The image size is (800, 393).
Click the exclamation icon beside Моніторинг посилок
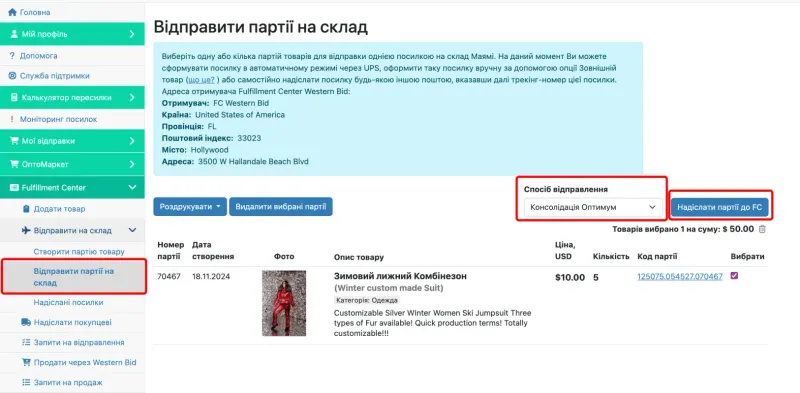pyautogui.click(x=12, y=119)
